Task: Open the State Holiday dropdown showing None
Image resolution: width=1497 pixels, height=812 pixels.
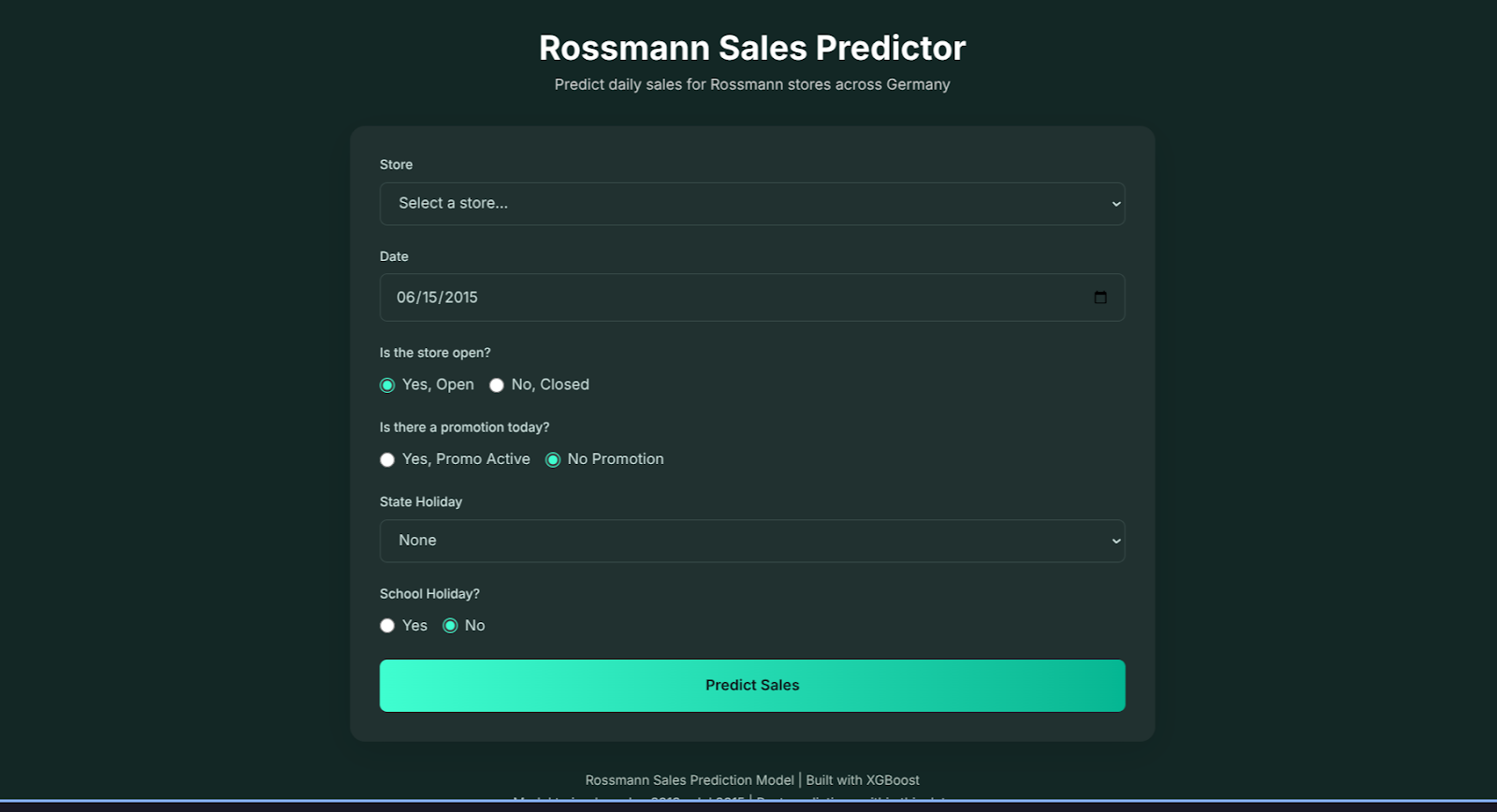Action: (752, 541)
